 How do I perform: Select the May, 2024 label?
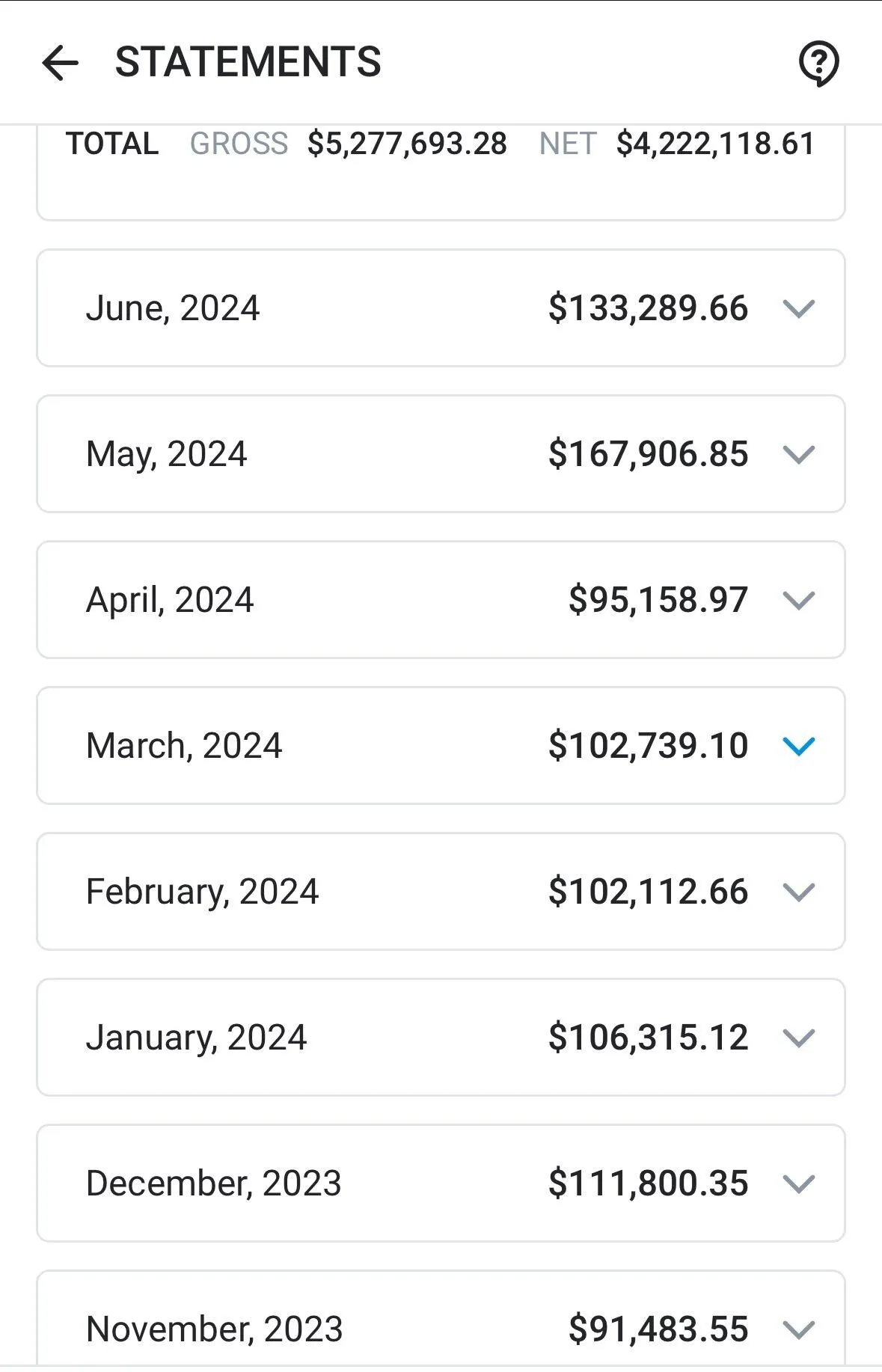click(x=166, y=455)
